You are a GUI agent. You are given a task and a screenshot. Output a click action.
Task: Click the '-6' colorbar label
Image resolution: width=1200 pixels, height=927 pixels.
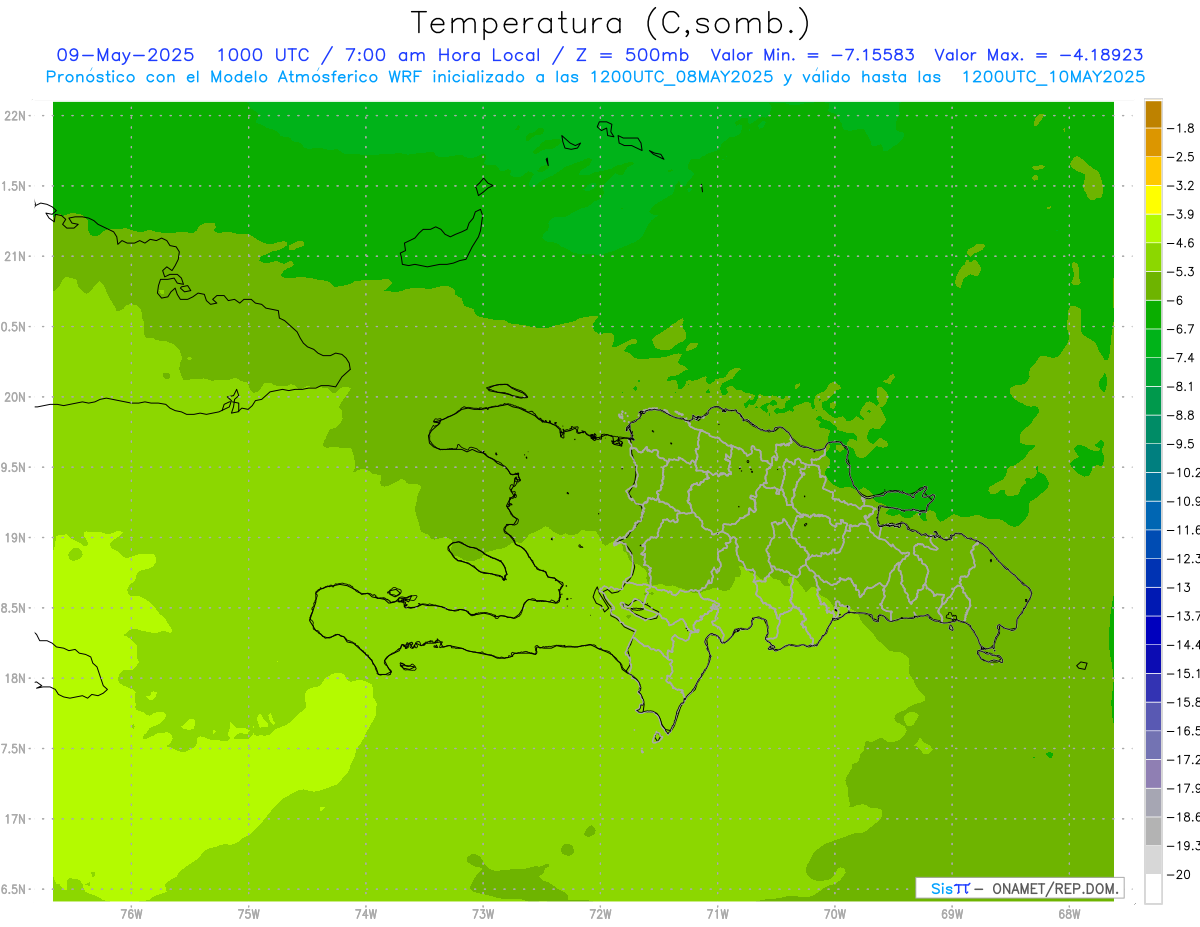coord(1176,300)
